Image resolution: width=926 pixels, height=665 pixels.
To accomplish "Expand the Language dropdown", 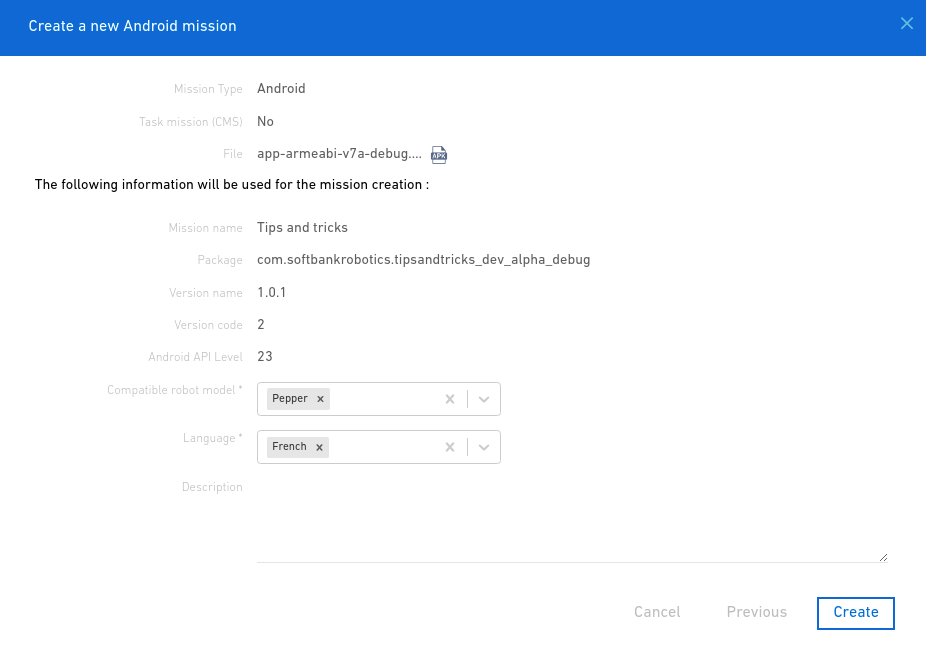I will click(484, 447).
